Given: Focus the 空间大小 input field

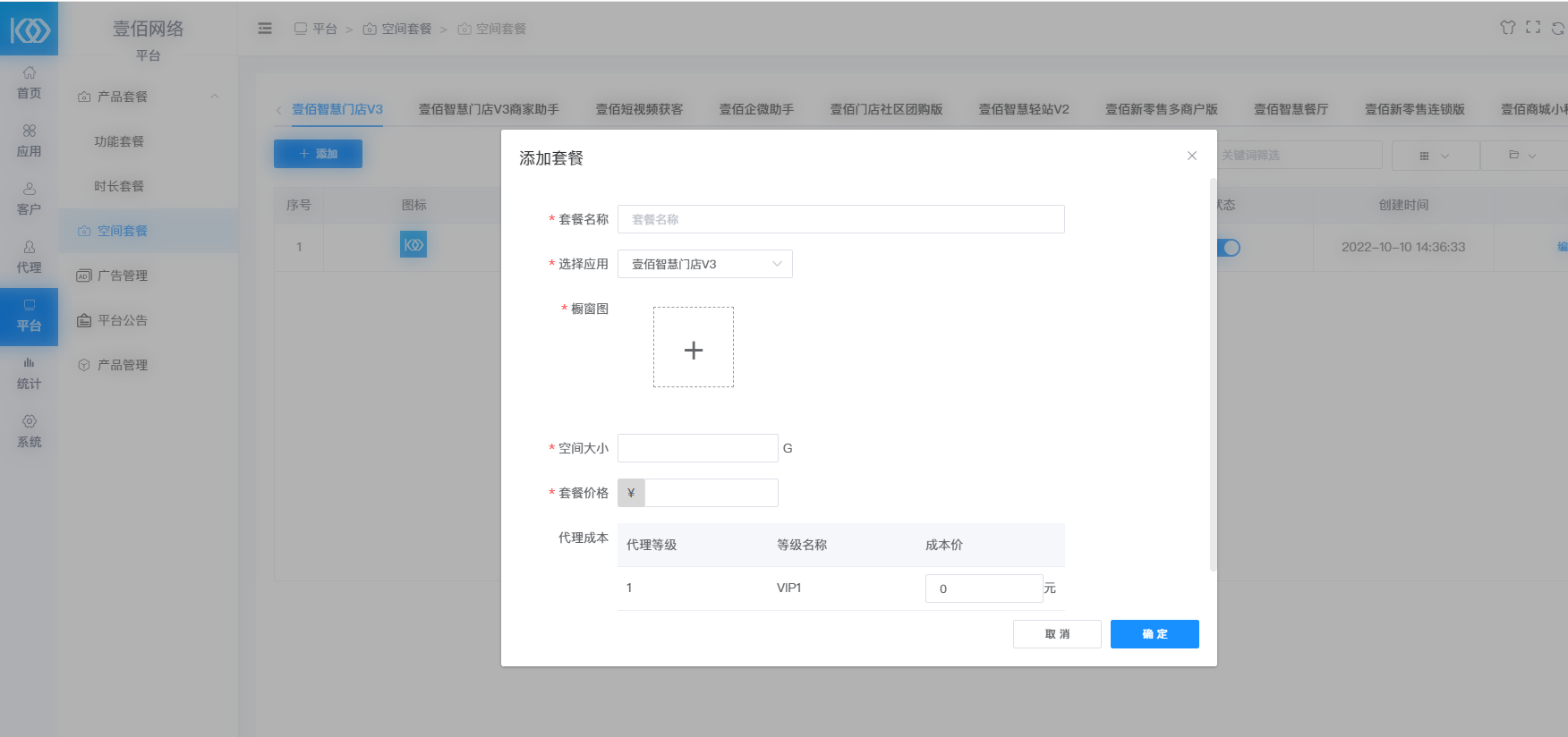Looking at the screenshot, I should click(x=698, y=448).
